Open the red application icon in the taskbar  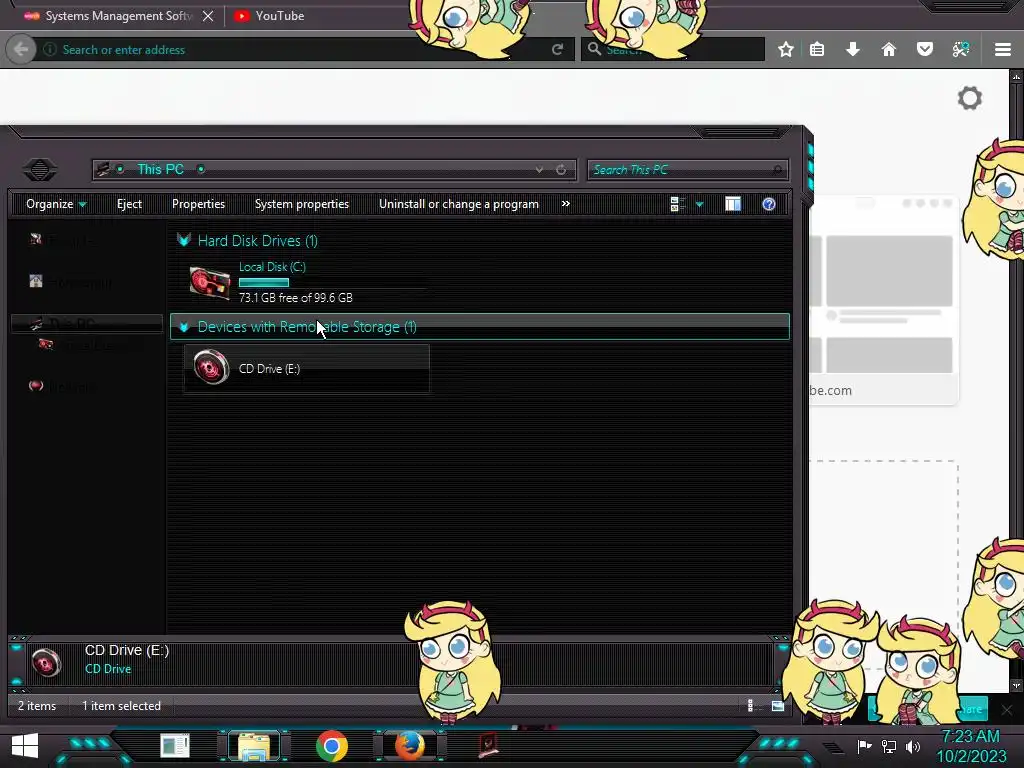coord(488,746)
